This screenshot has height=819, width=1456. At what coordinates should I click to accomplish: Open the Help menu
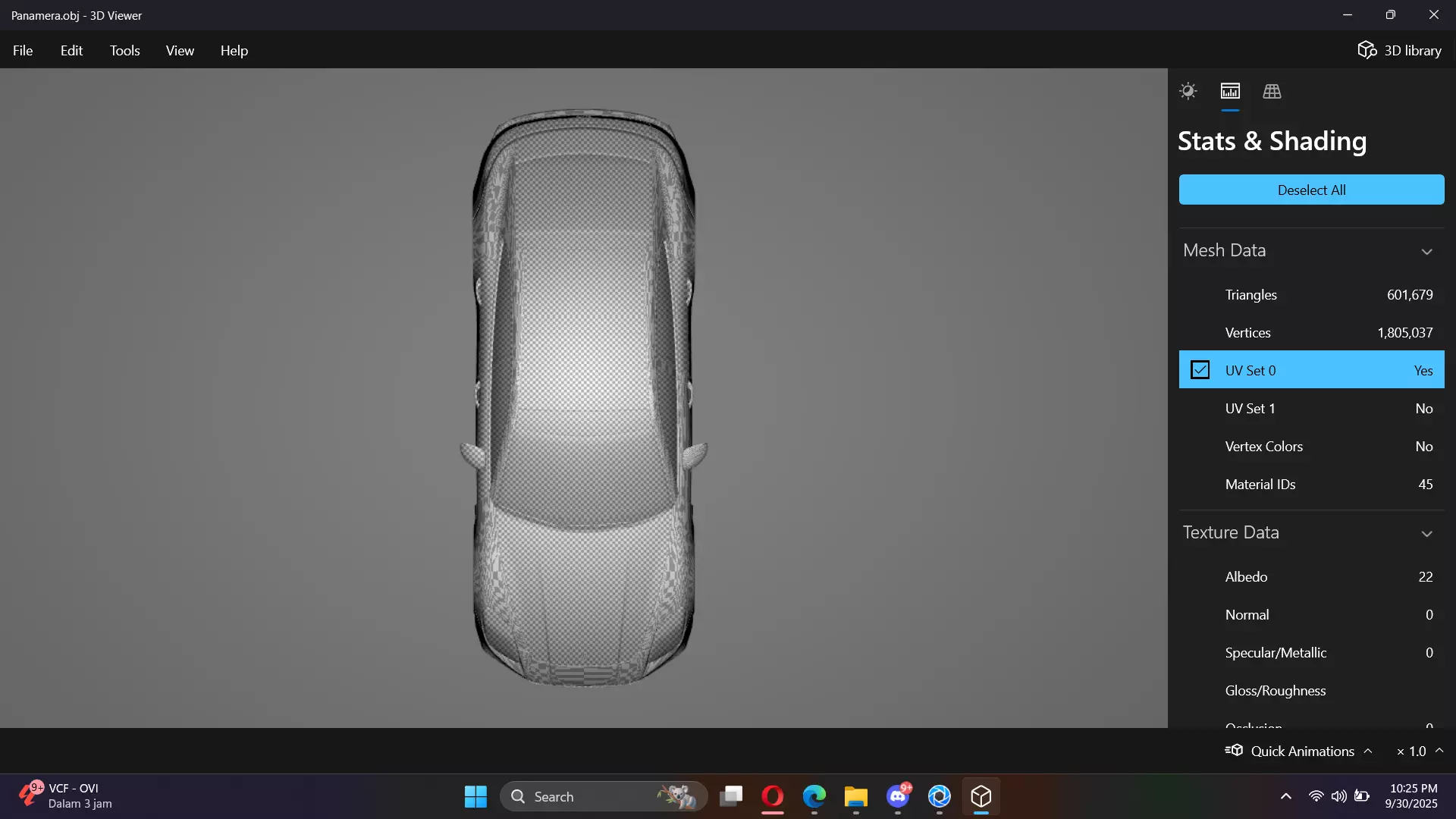(234, 50)
